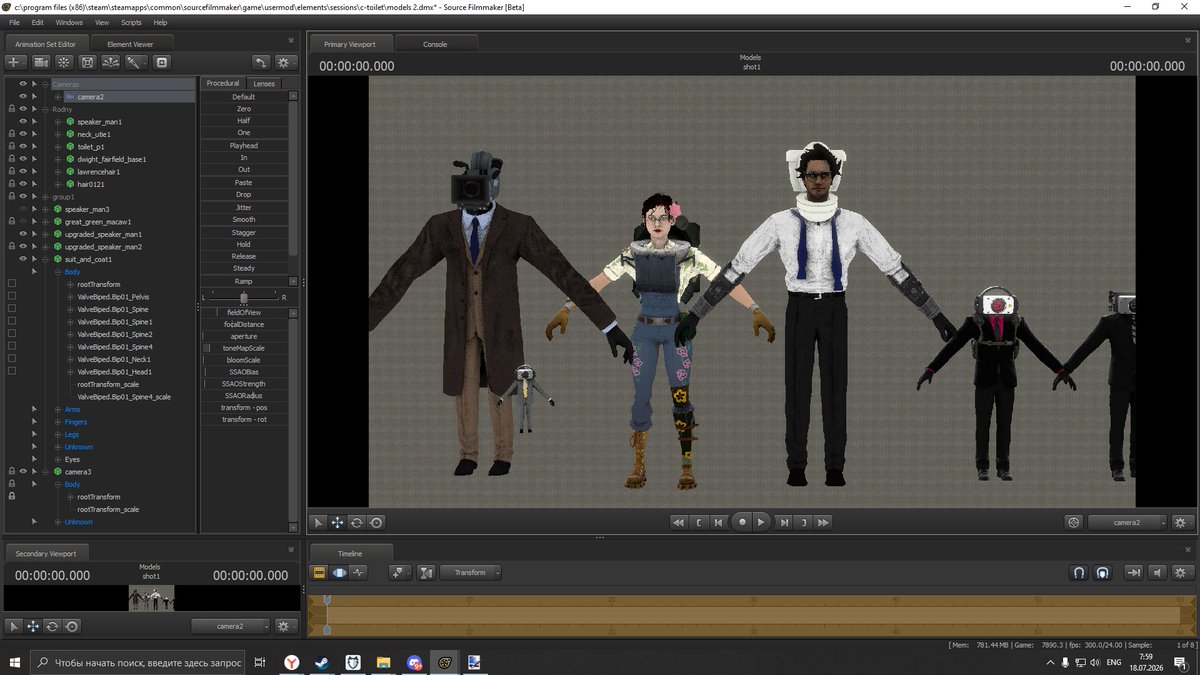The height and width of the screenshot is (675, 1200).
Task: Click the work camera toggle icon beside camera2 dropdown
Action: coord(1074,522)
